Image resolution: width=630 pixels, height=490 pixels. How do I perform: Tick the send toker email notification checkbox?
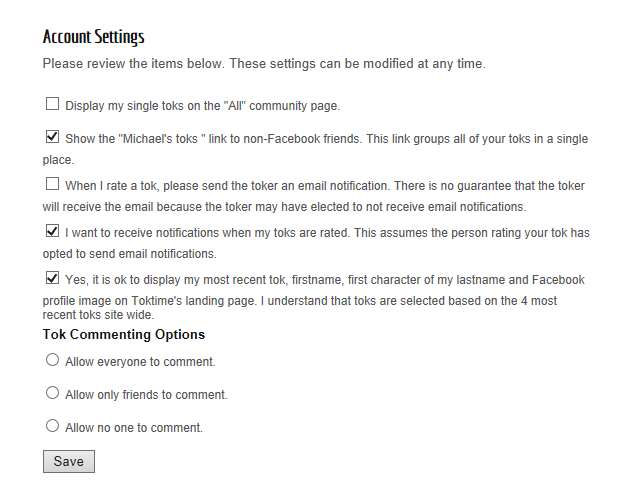[x=52, y=184]
